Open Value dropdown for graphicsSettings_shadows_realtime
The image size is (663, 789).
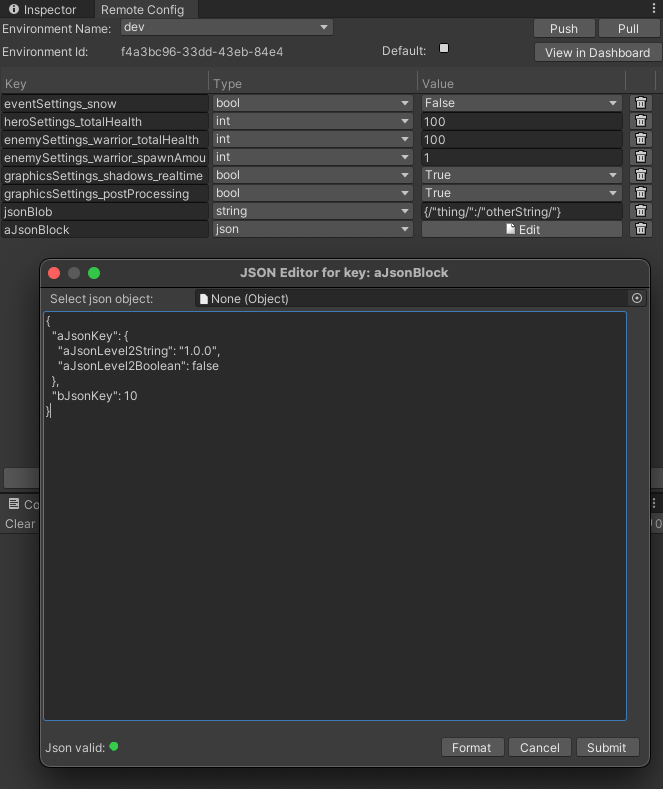click(x=521, y=175)
